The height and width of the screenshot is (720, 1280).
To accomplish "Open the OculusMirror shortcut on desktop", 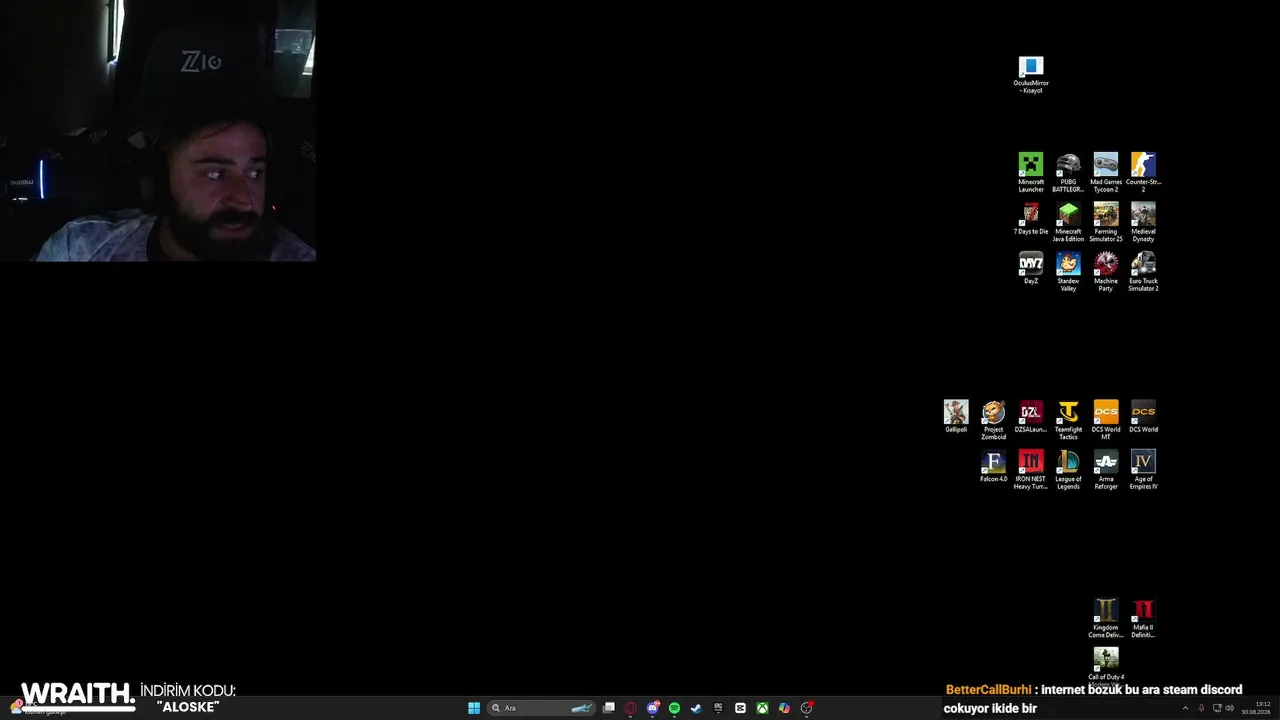I will point(1031,75).
